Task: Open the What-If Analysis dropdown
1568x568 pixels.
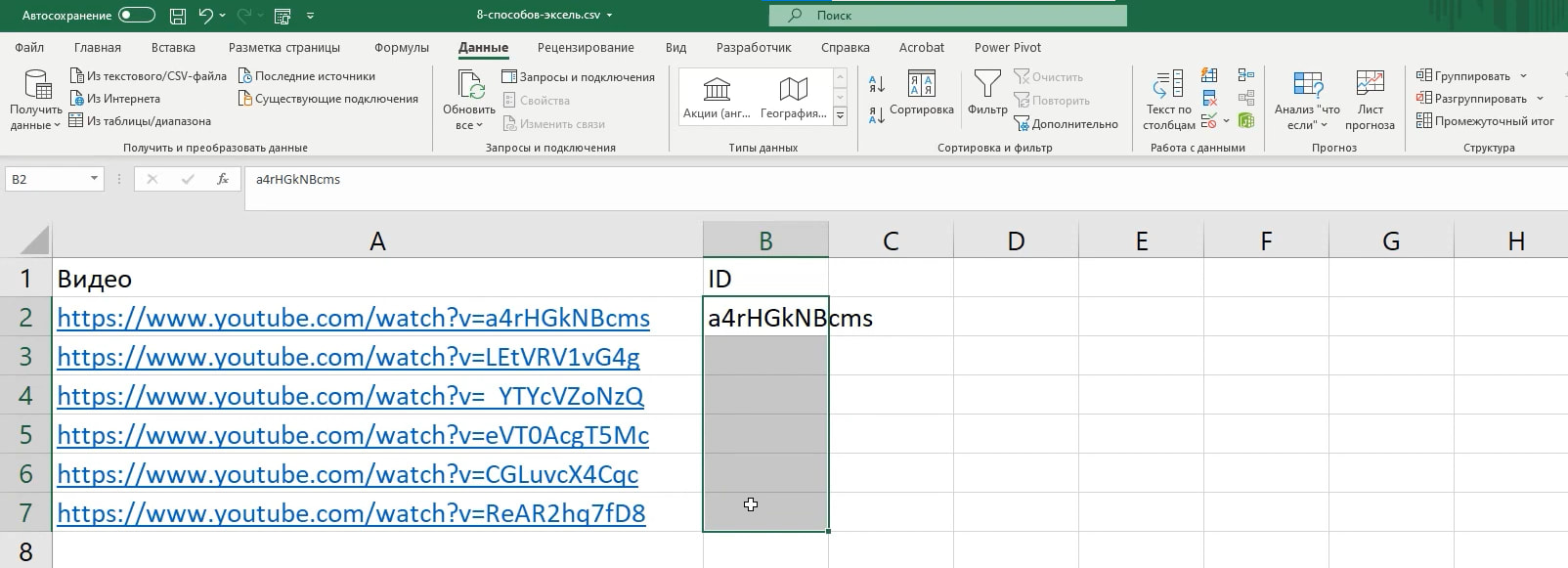Action: tap(1307, 101)
